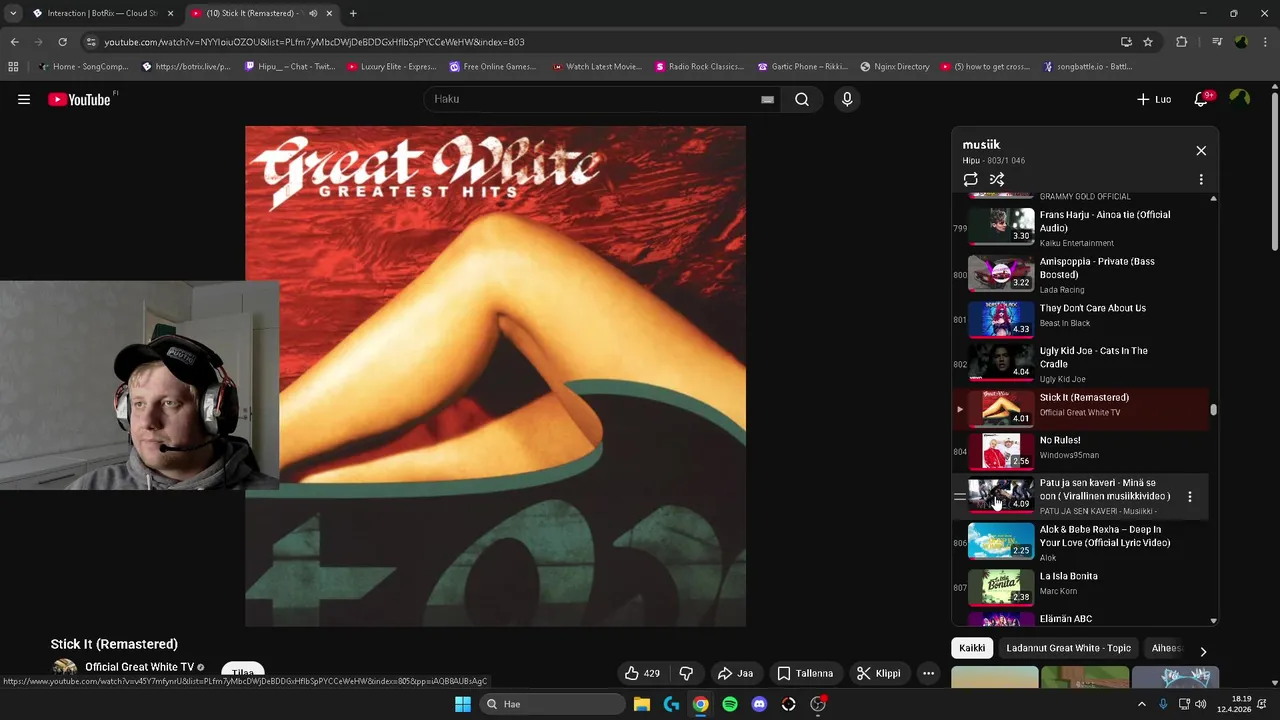Open Nginx Directory bookmark
This screenshot has width=1280, height=720.
[x=895, y=67]
